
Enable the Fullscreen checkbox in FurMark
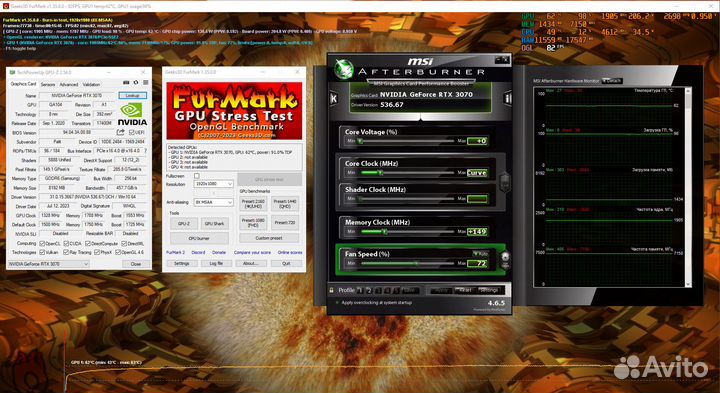tap(197, 176)
